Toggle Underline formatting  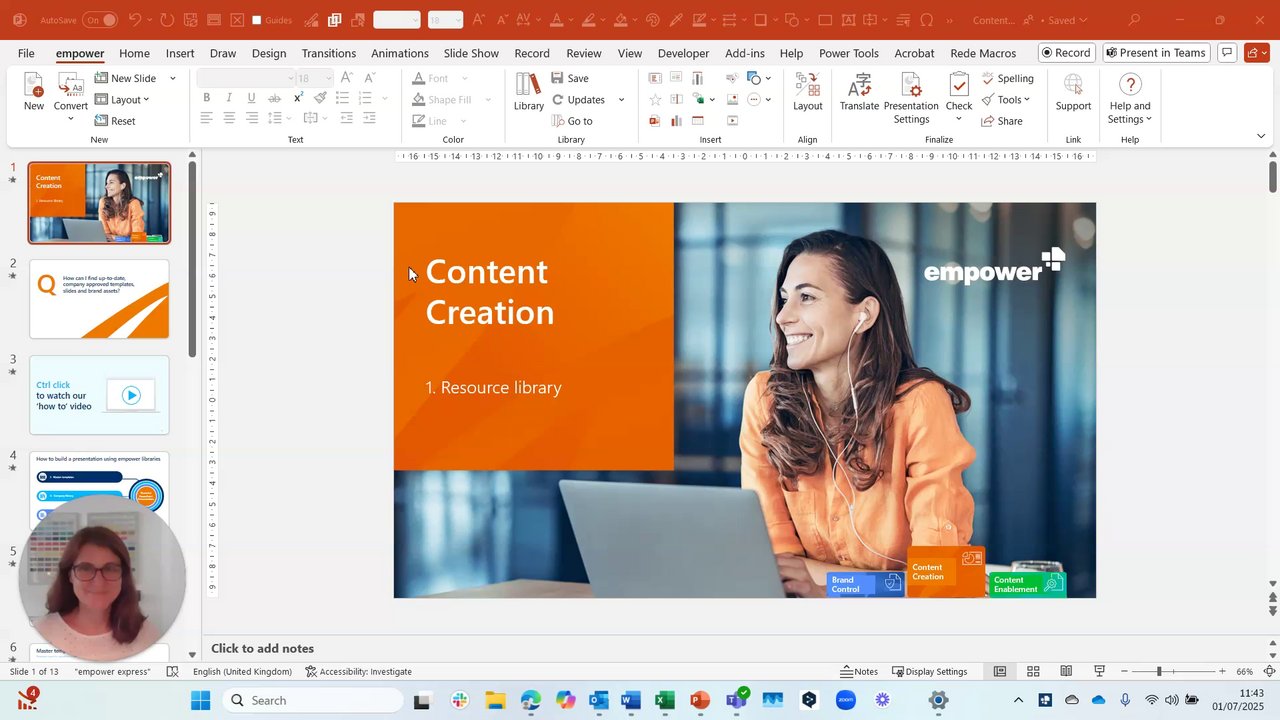(x=251, y=98)
